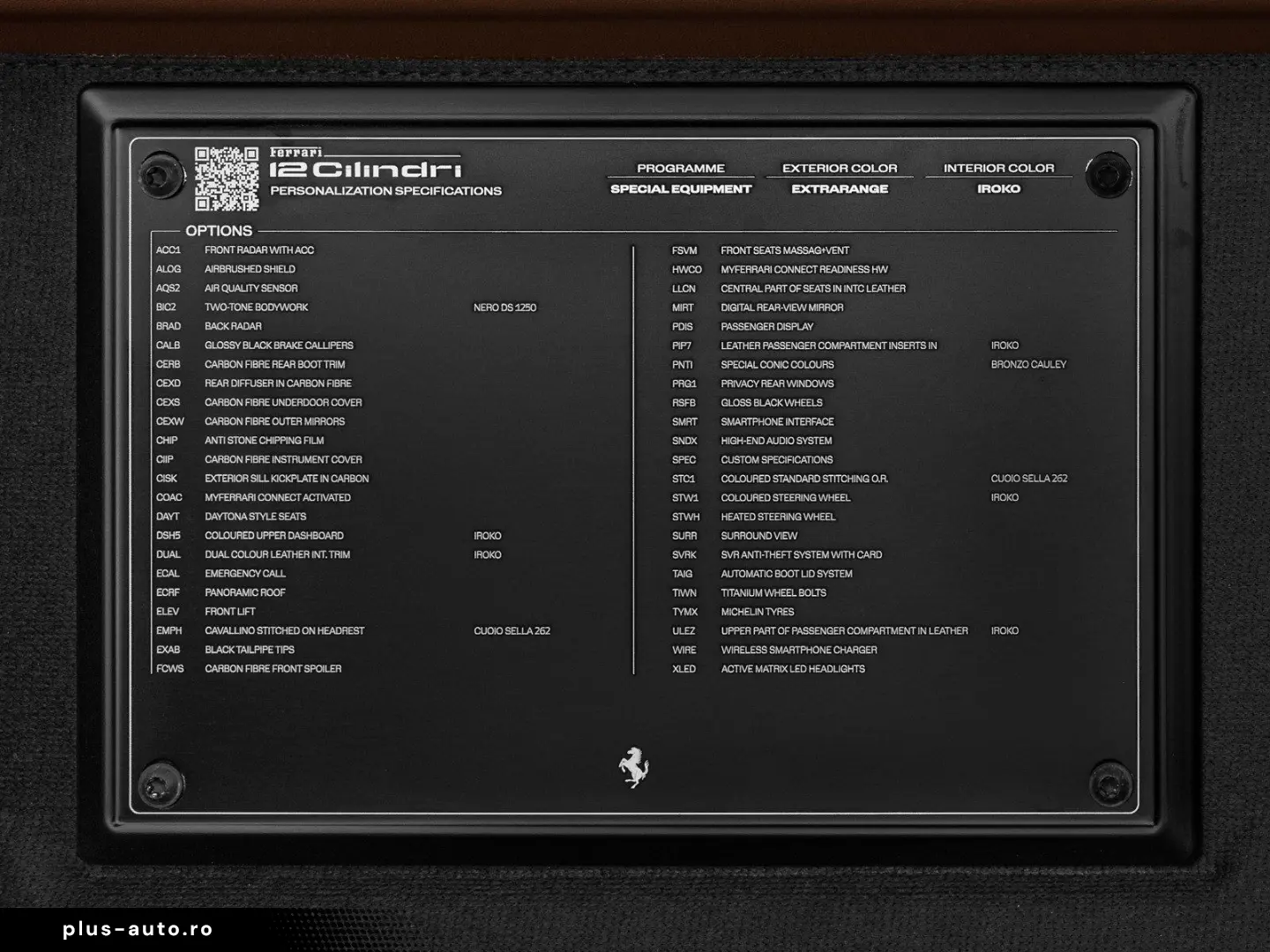Select XLED Active Matrix LED Headlights
Screen dimensions: 1270x952
(792, 669)
